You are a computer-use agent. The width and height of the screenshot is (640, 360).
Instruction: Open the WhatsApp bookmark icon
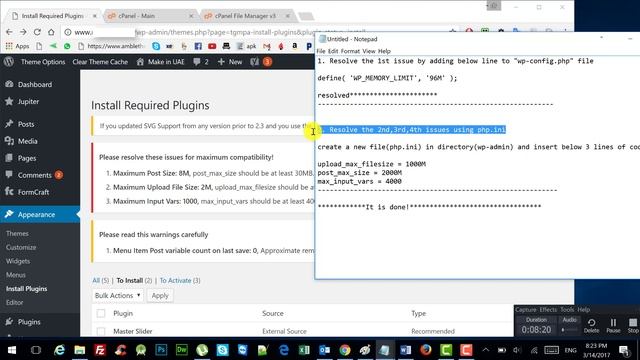67,46
